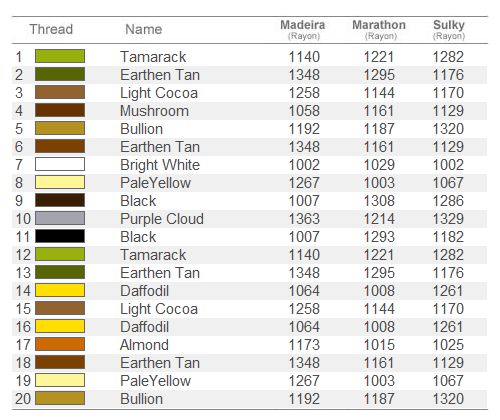Image resolution: width=500 pixels, height=420 pixels.
Task: Click Sulky code 1025 in the Almond row
Action: [448, 345]
